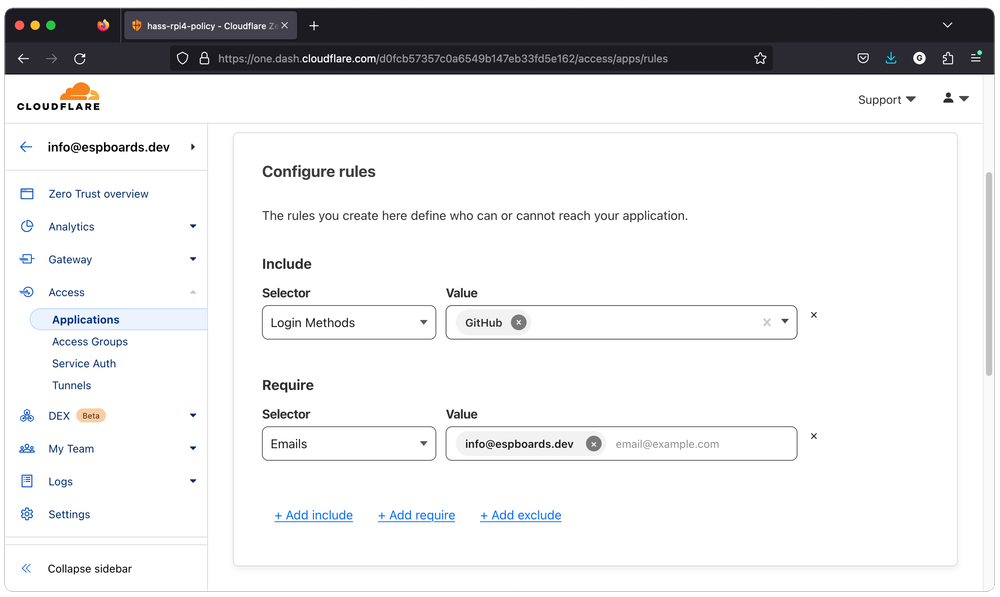Click the email@example.com input field
Screen dimensions: 1000x597
(x=700, y=444)
